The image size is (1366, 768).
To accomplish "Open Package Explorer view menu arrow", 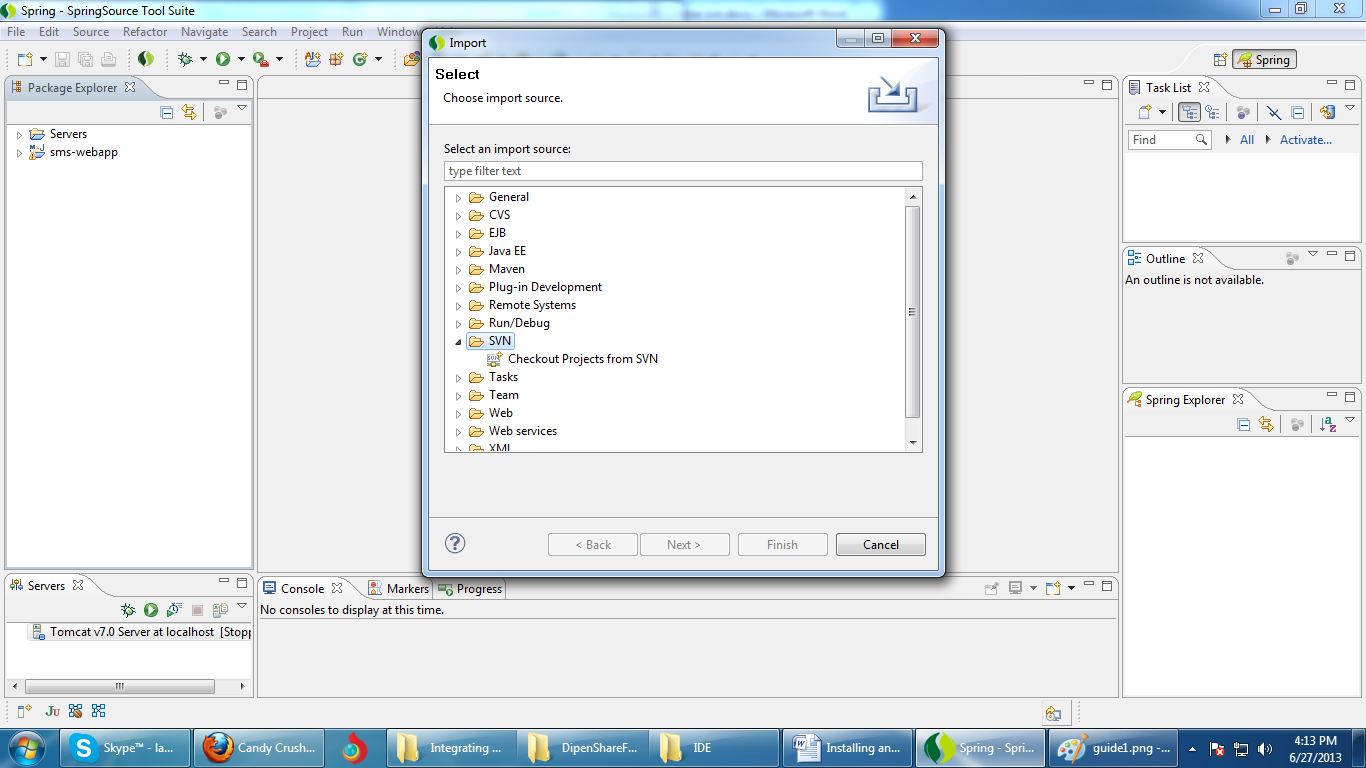I will 241,108.
